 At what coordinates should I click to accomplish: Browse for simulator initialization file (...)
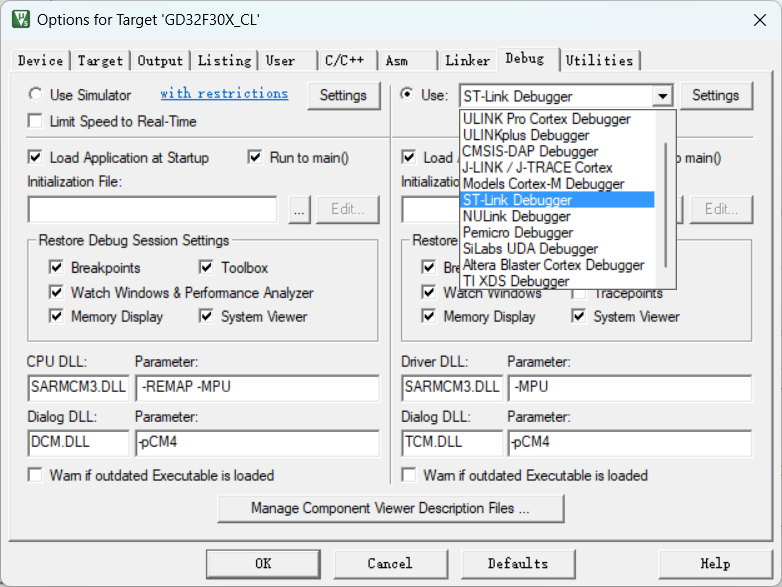click(x=299, y=209)
